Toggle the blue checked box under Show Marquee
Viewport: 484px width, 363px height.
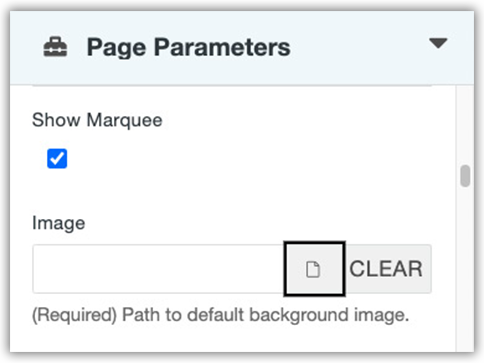point(57,158)
